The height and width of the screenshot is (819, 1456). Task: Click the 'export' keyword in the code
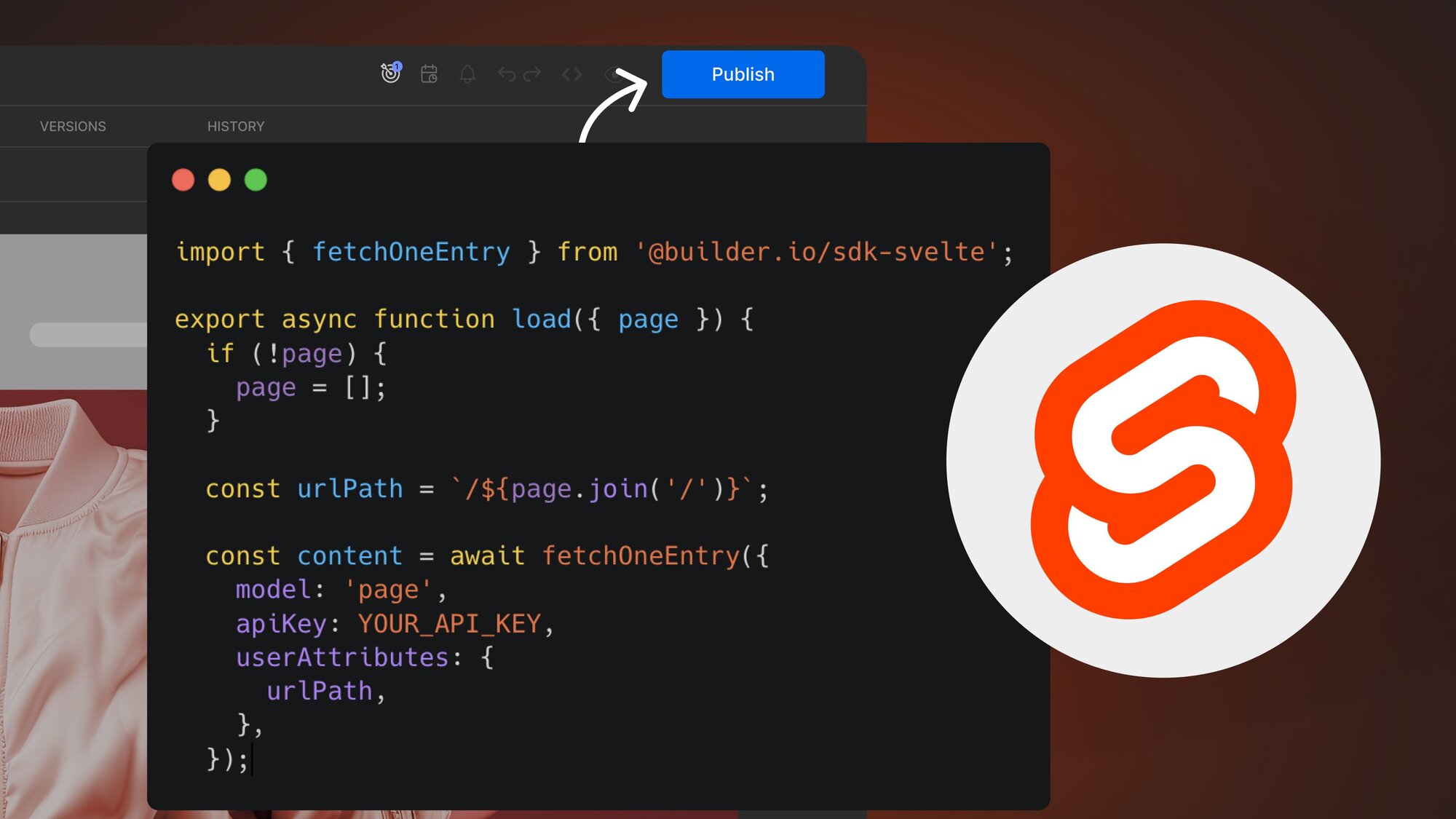point(220,320)
